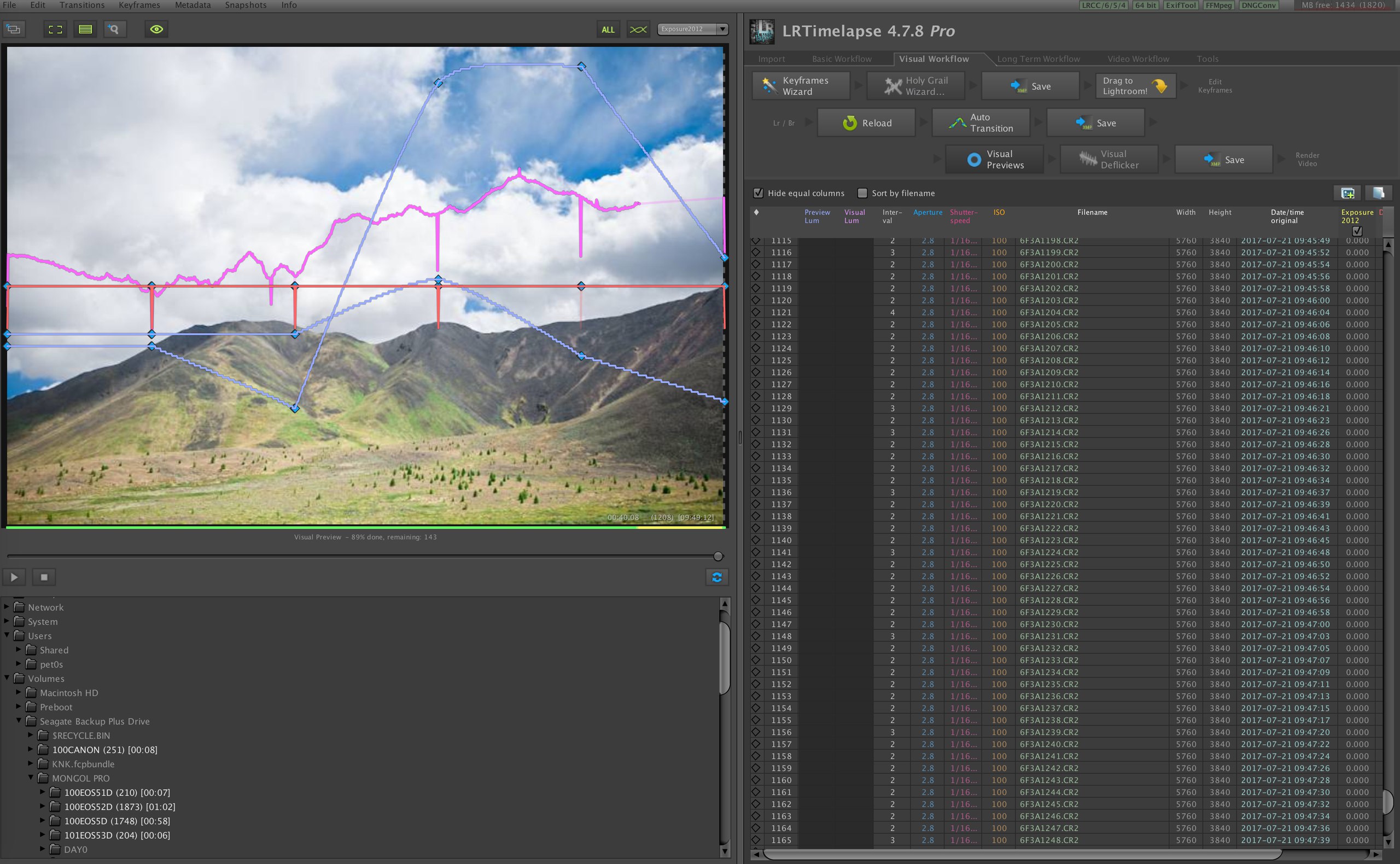Click Save button next to Auto Transition
Image resolution: width=1400 pixels, height=864 pixels.
point(1095,123)
